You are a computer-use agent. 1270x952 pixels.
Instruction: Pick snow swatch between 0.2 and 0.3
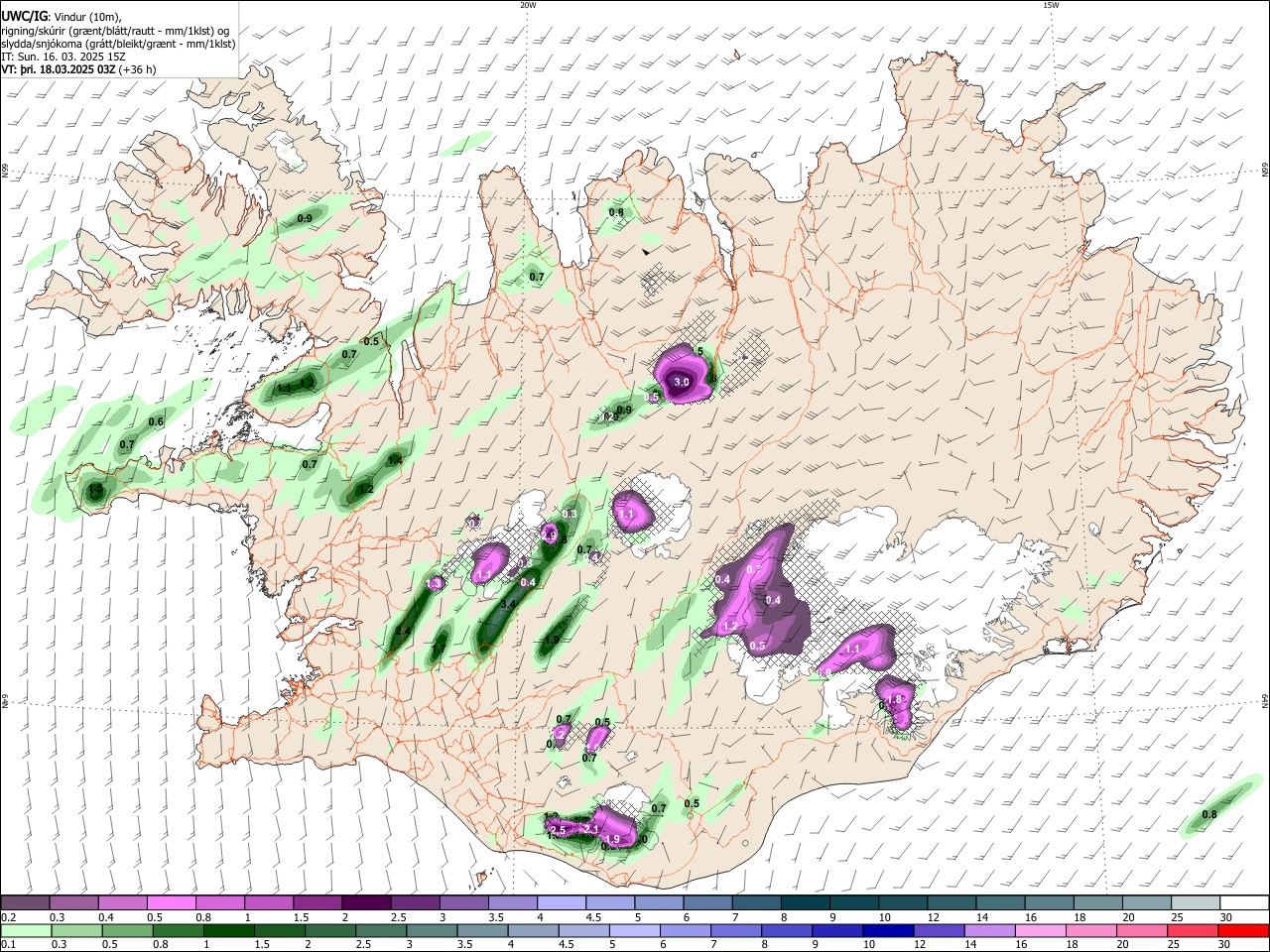tap(26, 902)
